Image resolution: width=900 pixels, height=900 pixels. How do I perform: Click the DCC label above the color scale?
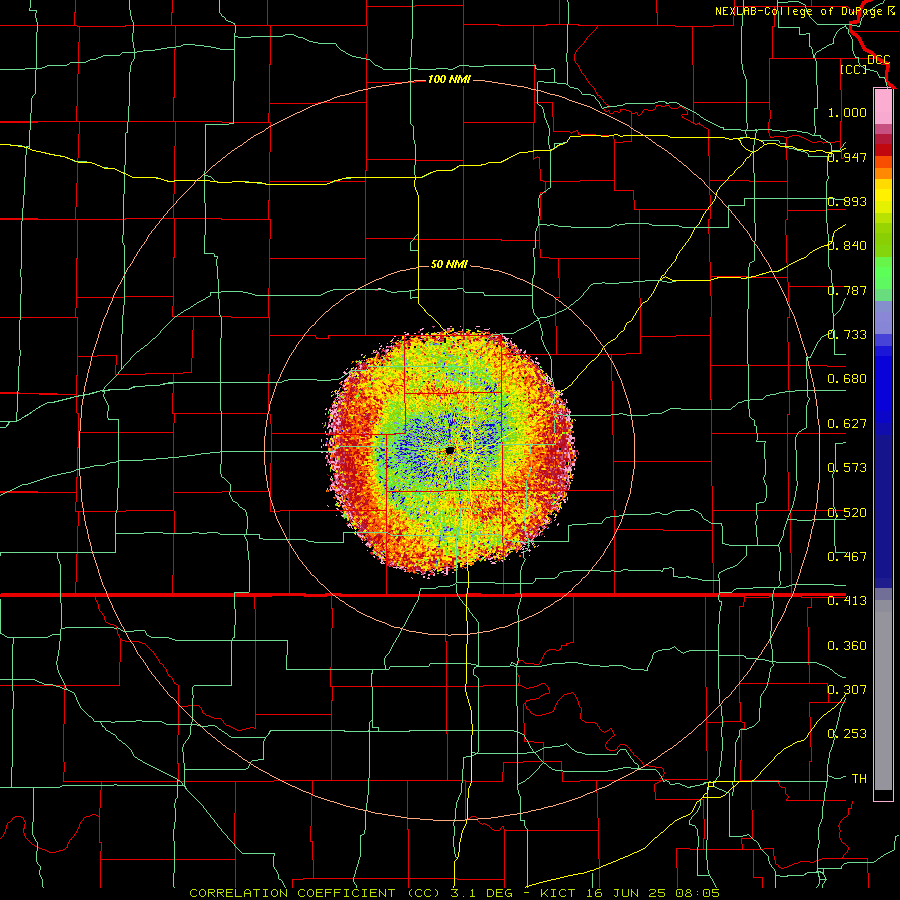[879, 60]
